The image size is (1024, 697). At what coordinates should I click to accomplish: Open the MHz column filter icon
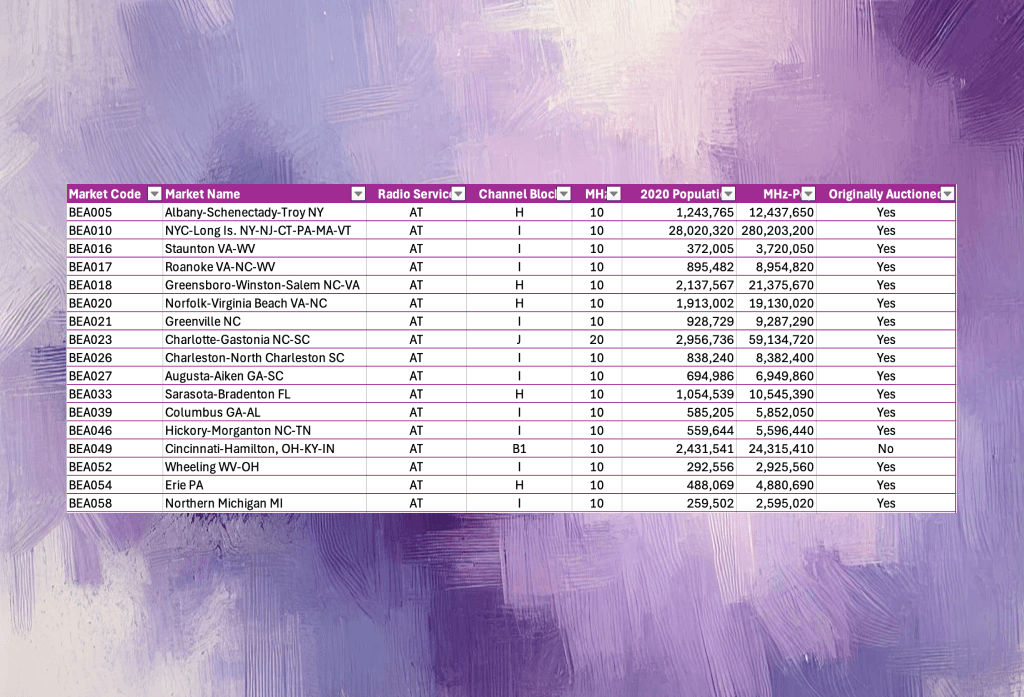tap(612, 193)
